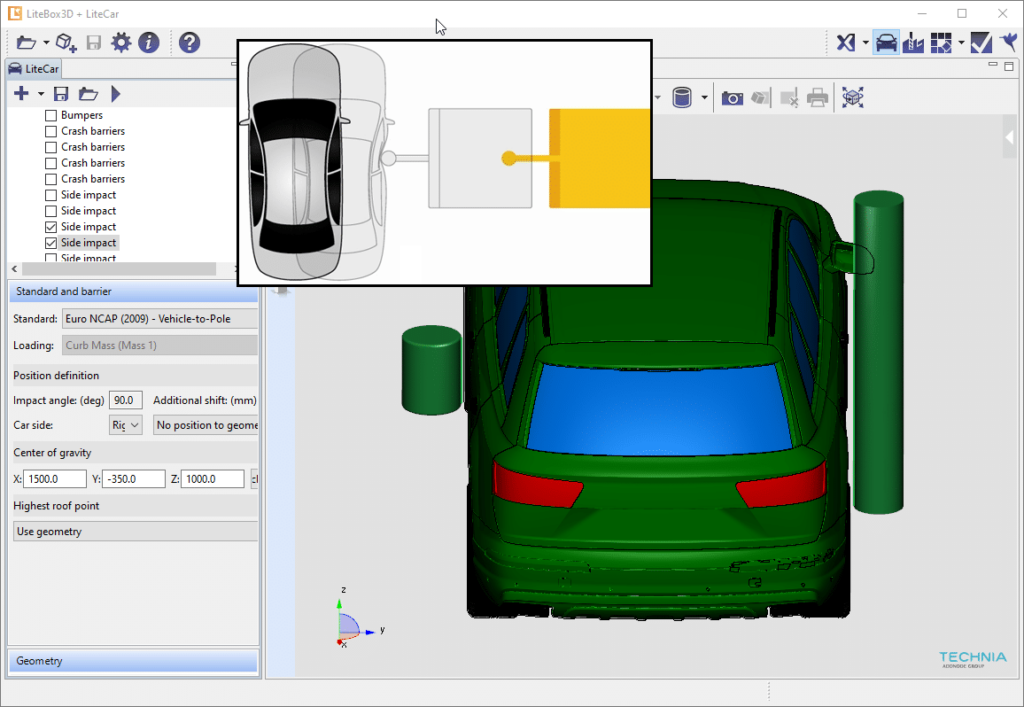Open the factory module icon

pos(914,43)
